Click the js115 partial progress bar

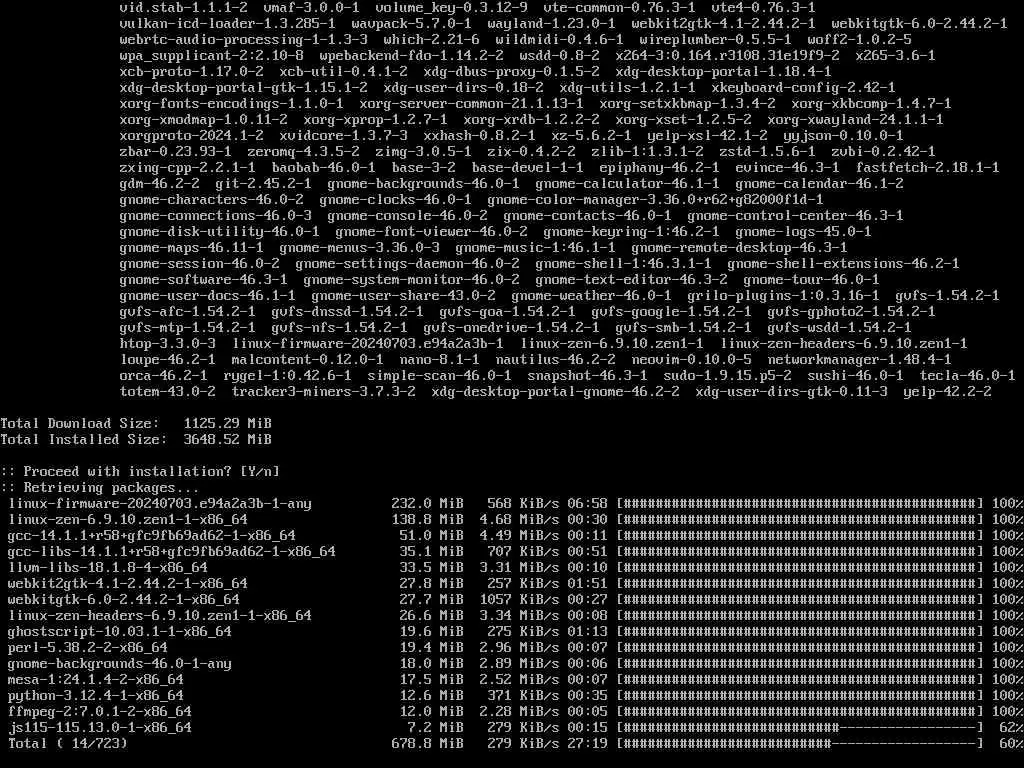800,728
